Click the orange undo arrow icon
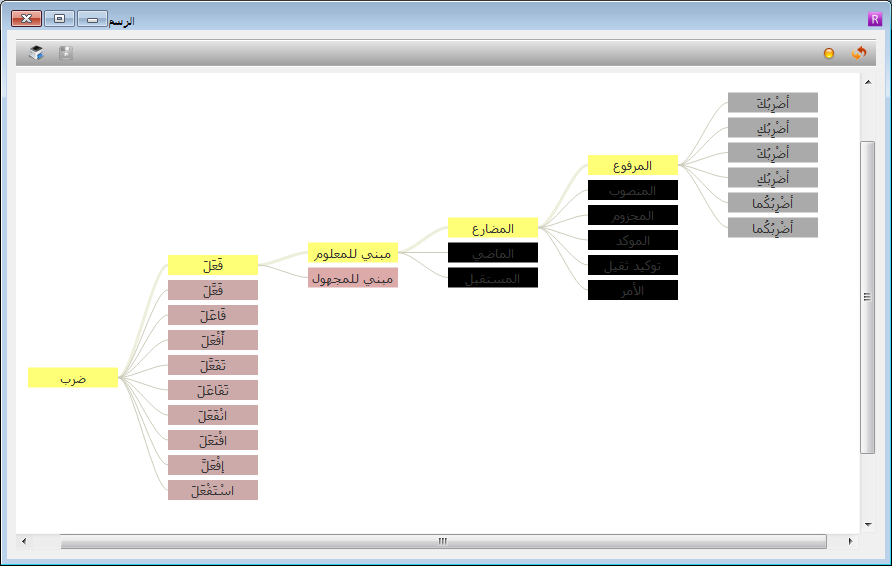 coord(858,53)
